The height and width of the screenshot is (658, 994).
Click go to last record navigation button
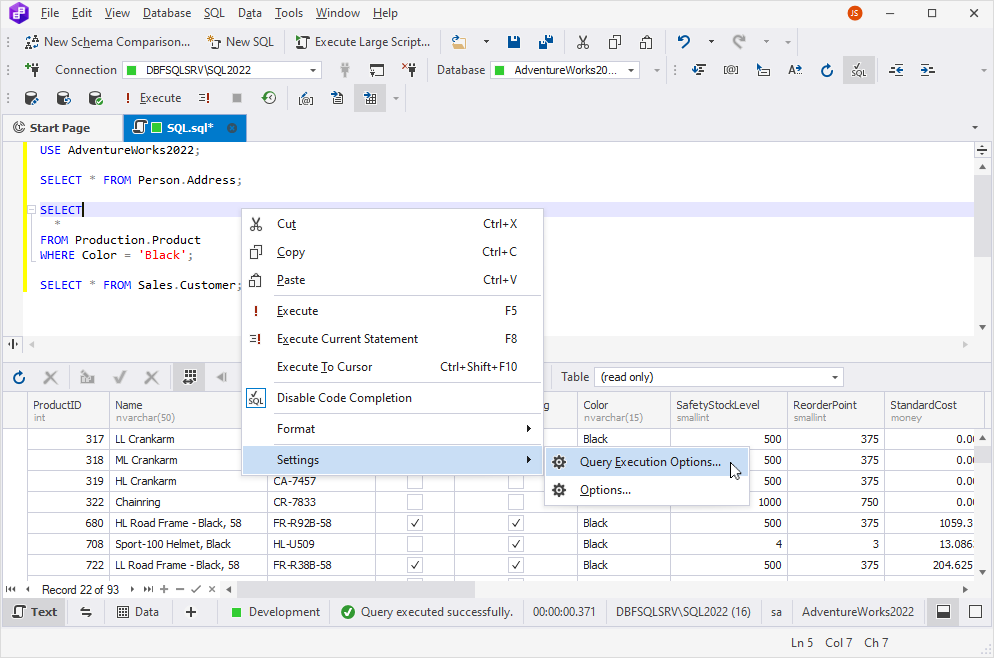tap(148, 590)
